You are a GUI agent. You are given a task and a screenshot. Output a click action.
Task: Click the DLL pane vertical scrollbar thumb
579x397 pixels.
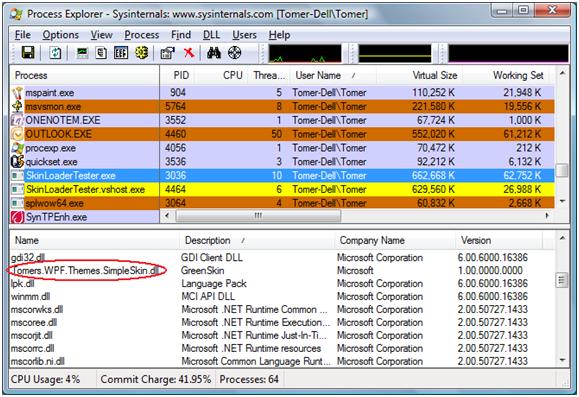coord(562,280)
